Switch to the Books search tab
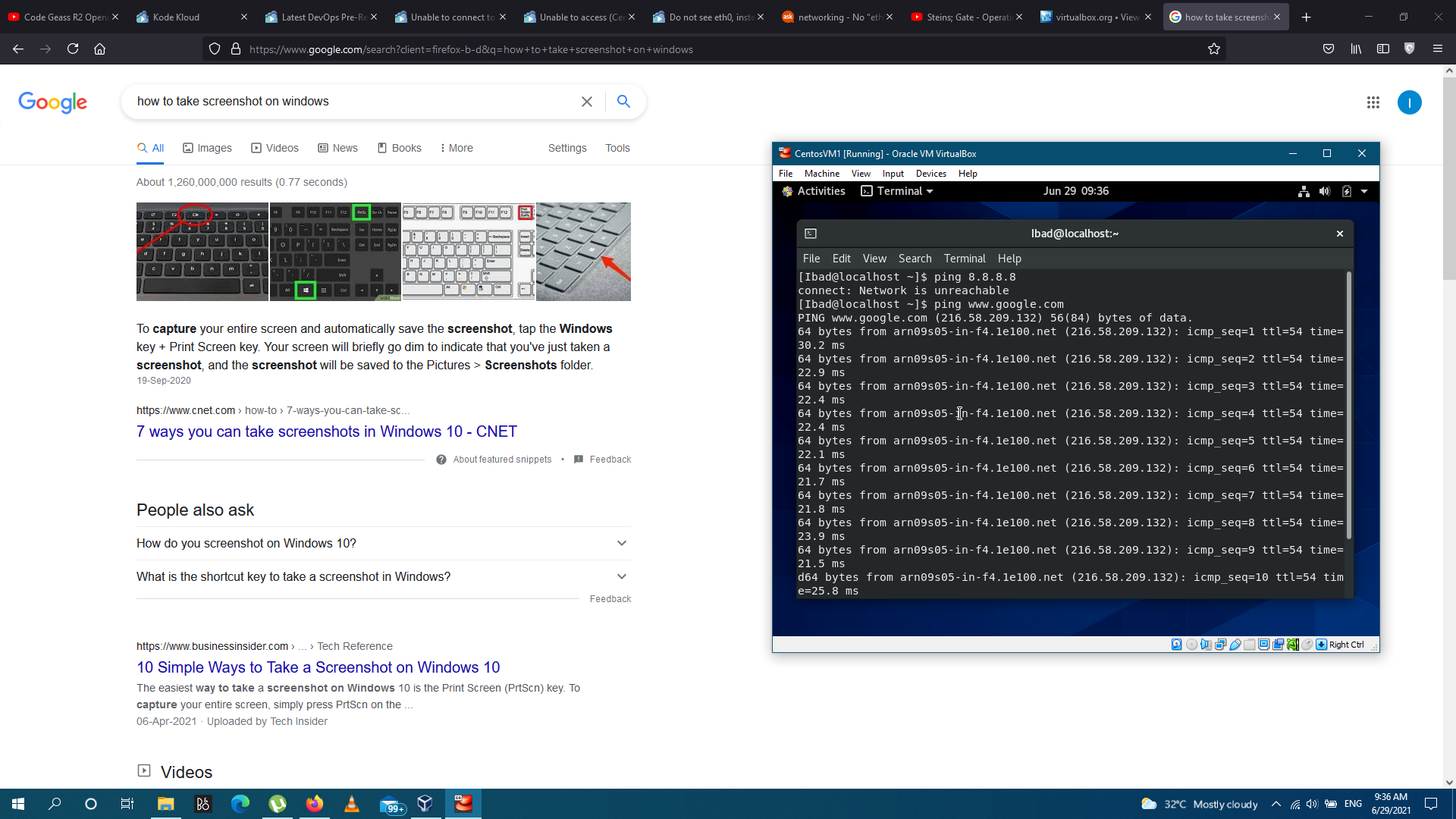 pos(399,148)
